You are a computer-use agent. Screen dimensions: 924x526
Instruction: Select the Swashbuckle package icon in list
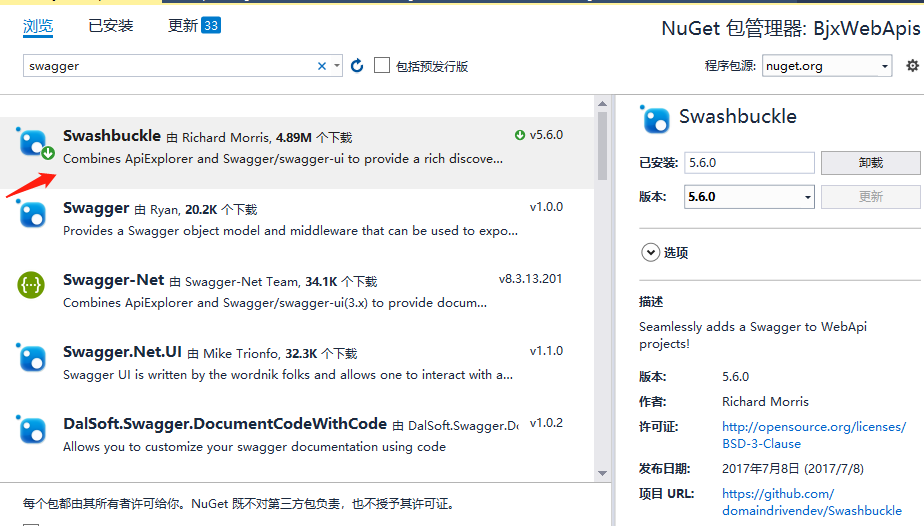[x=34, y=143]
